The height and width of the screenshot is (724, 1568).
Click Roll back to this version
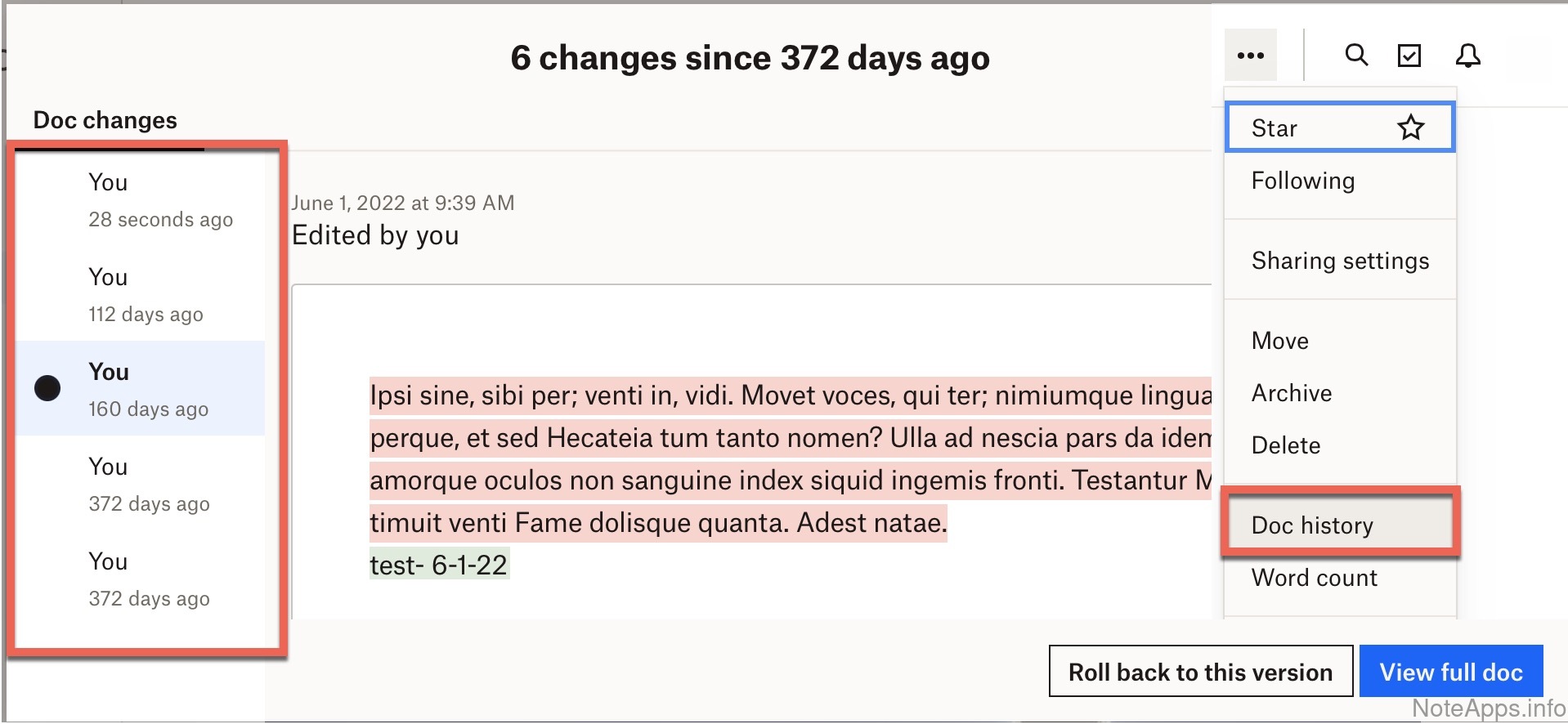click(1200, 672)
